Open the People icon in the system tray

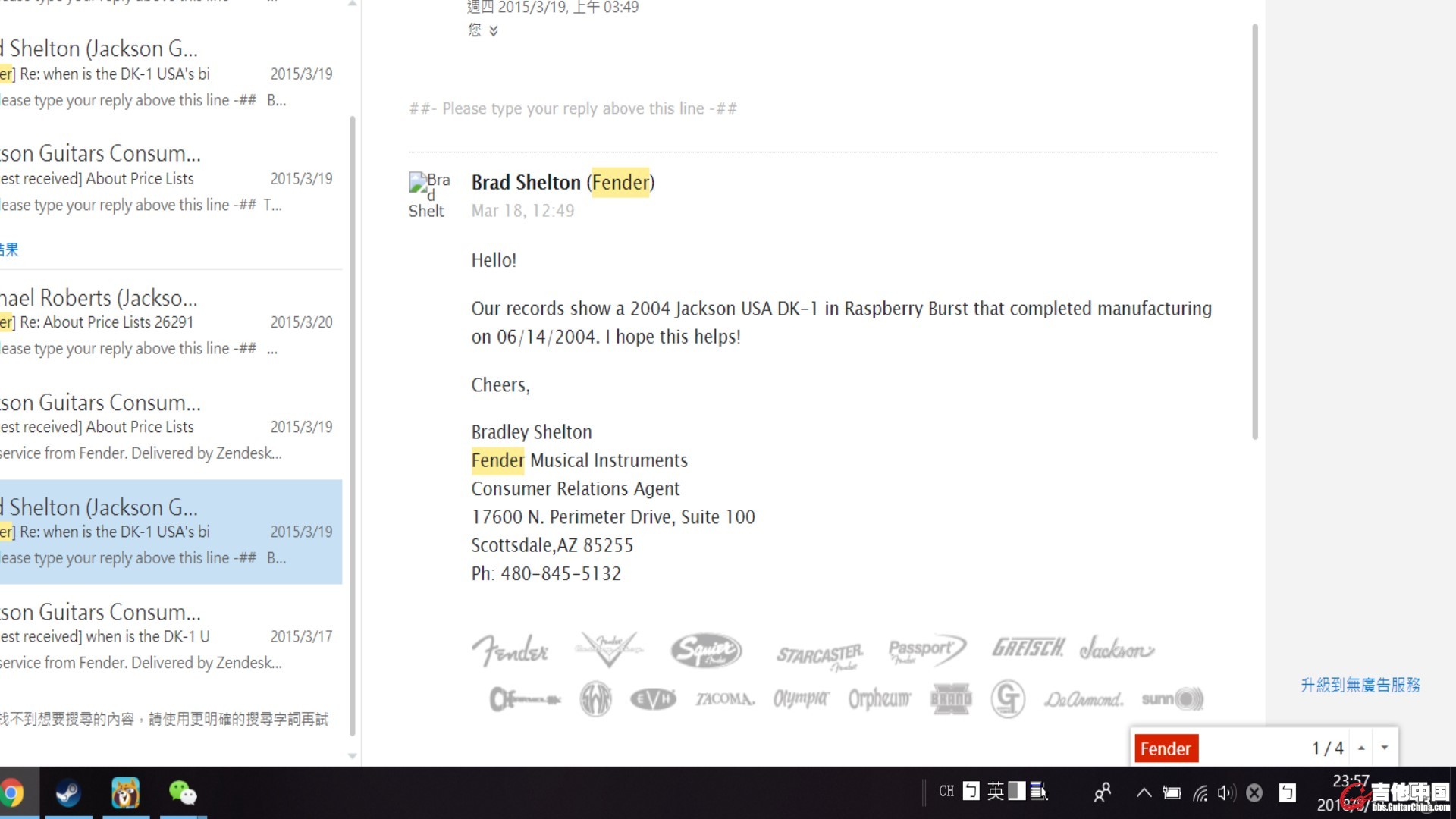[1102, 792]
